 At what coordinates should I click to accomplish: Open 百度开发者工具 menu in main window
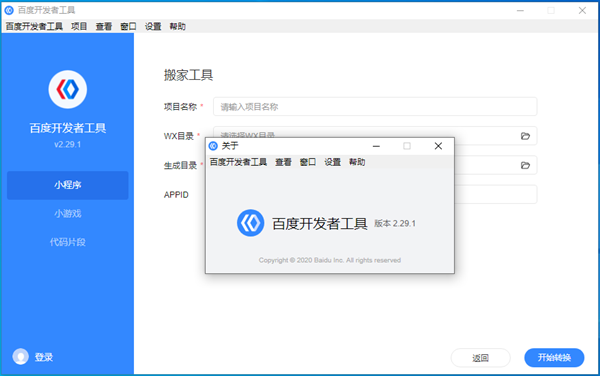point(34,26)
